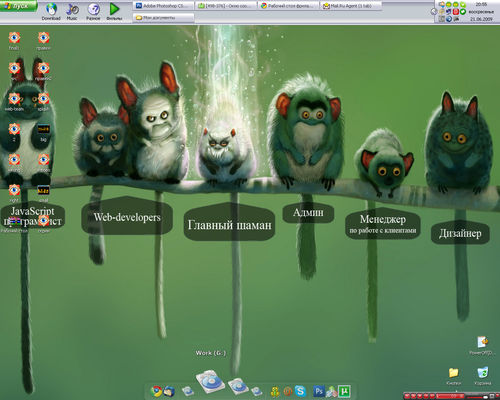
Task: Open the large Work (G:) drive in dock
Action: tap(210, 381)
